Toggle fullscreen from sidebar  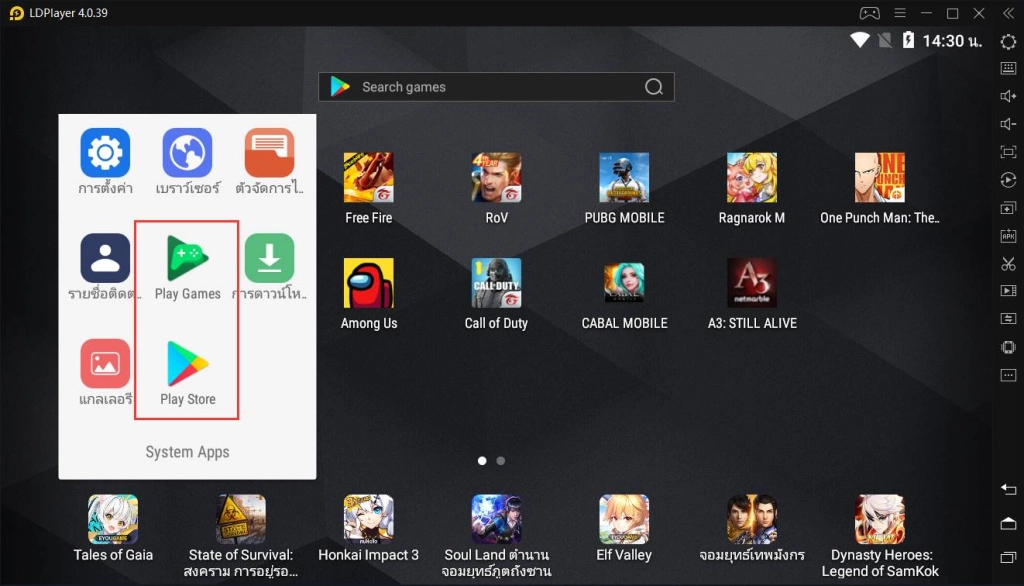coord(1008,152)
